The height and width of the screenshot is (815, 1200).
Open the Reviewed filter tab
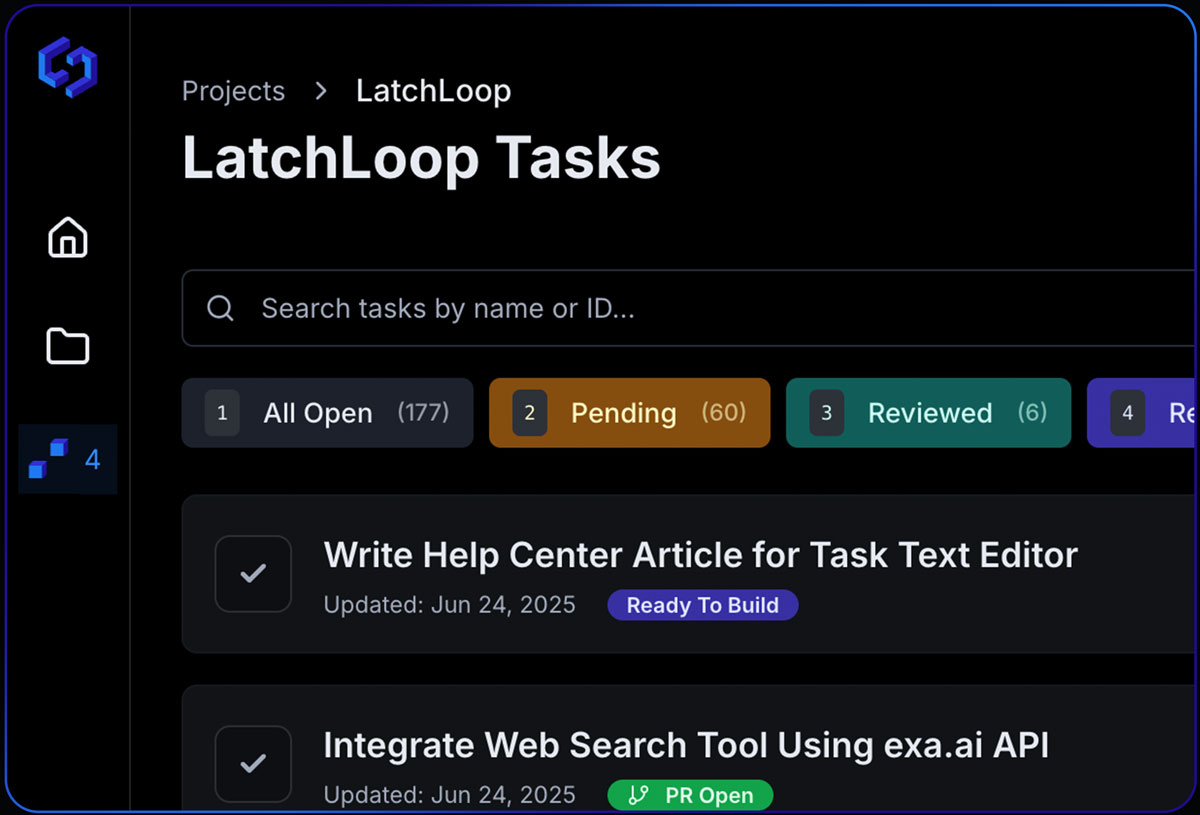pyautogui.click(x=928, y=412)
